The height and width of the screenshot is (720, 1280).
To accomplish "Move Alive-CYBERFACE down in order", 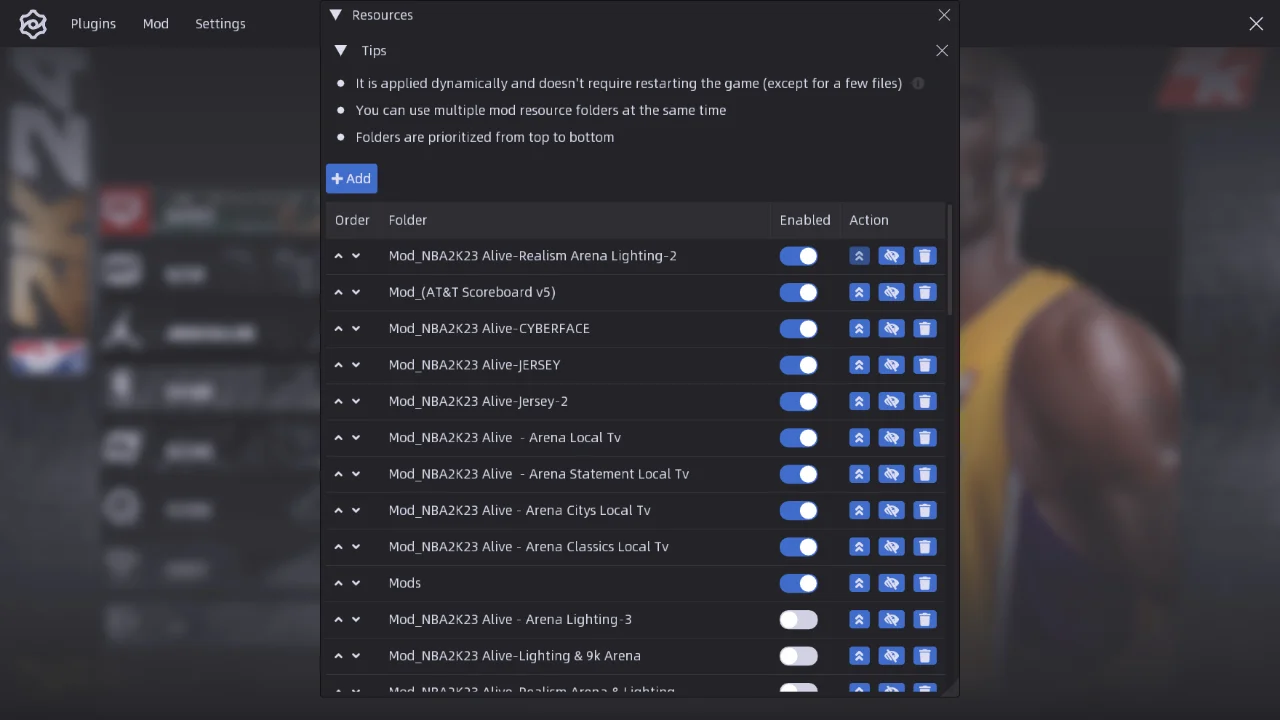I will 356,328.
